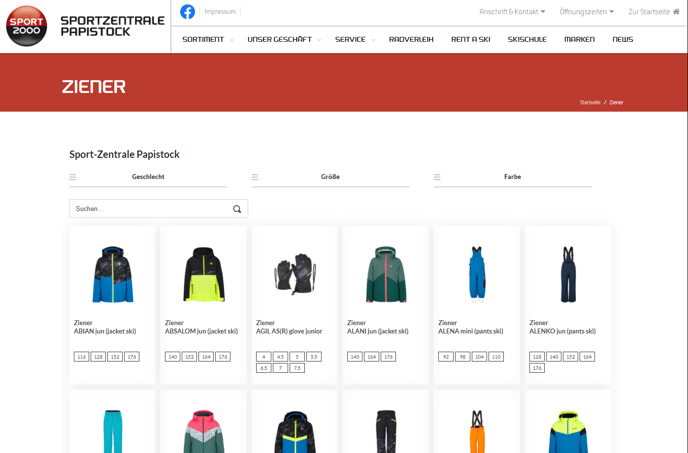
Task: Click the home icon beside Zur Startseite
Action: click(x=676, y=12)
